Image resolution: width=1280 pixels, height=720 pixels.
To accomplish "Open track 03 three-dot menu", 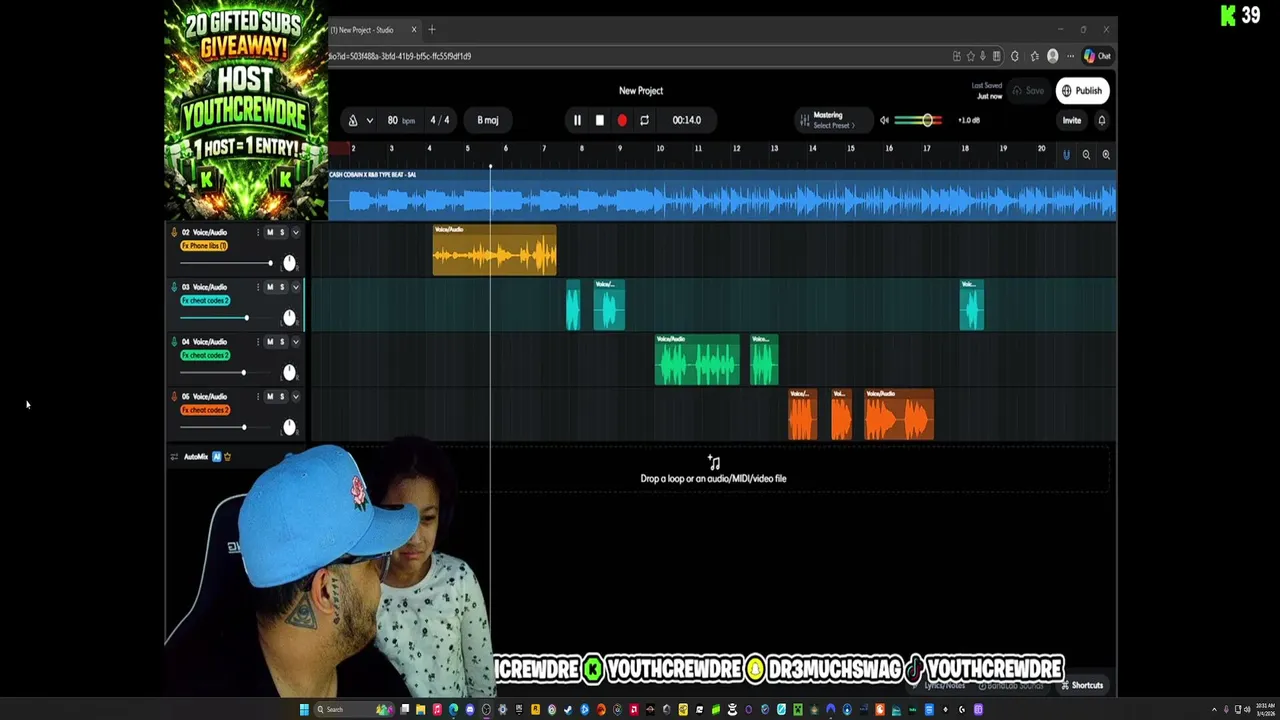I will 257,287.
